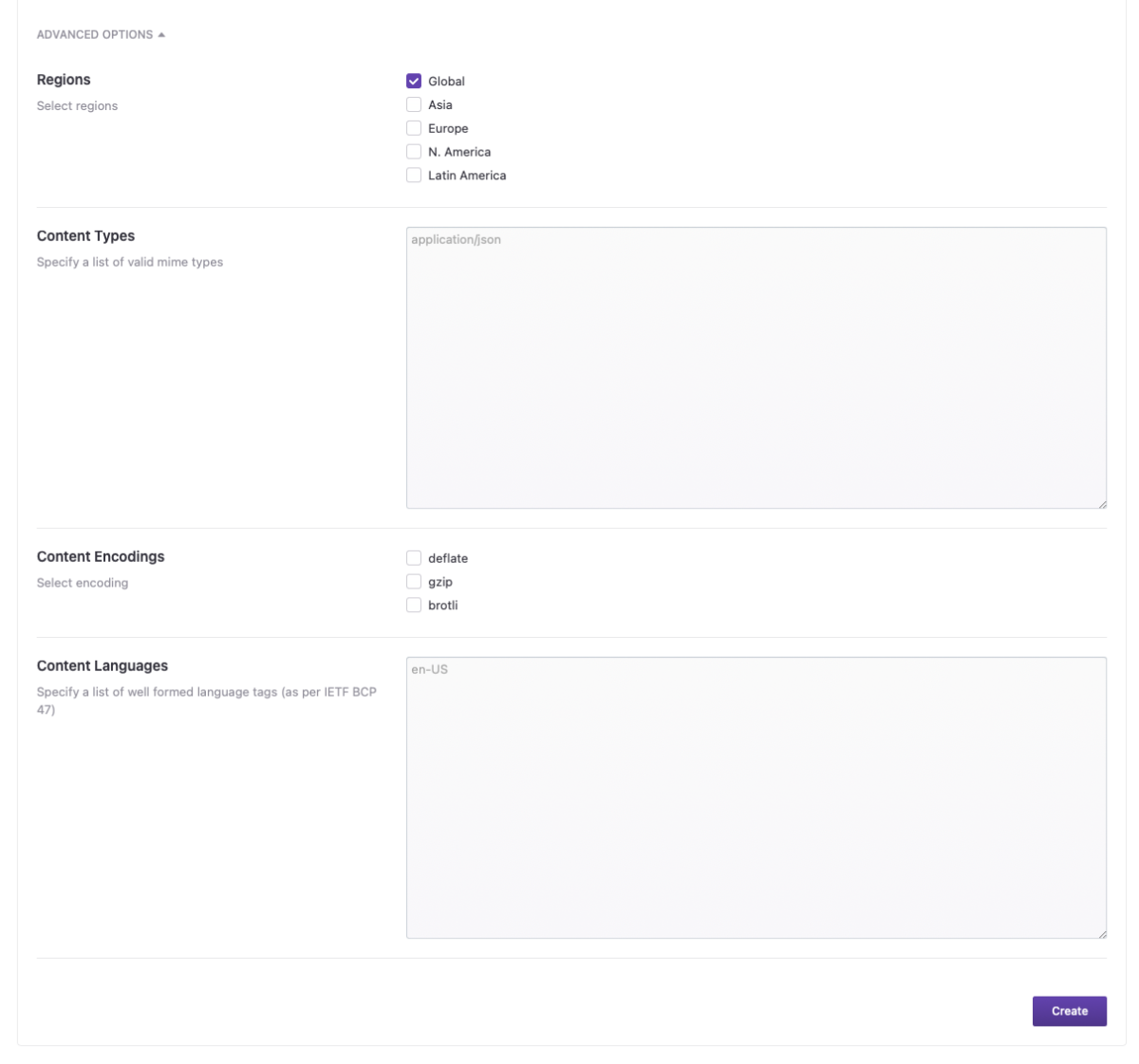The image size is (1139, 1064).
Task: Check the Latin America region
Action: 414,175
